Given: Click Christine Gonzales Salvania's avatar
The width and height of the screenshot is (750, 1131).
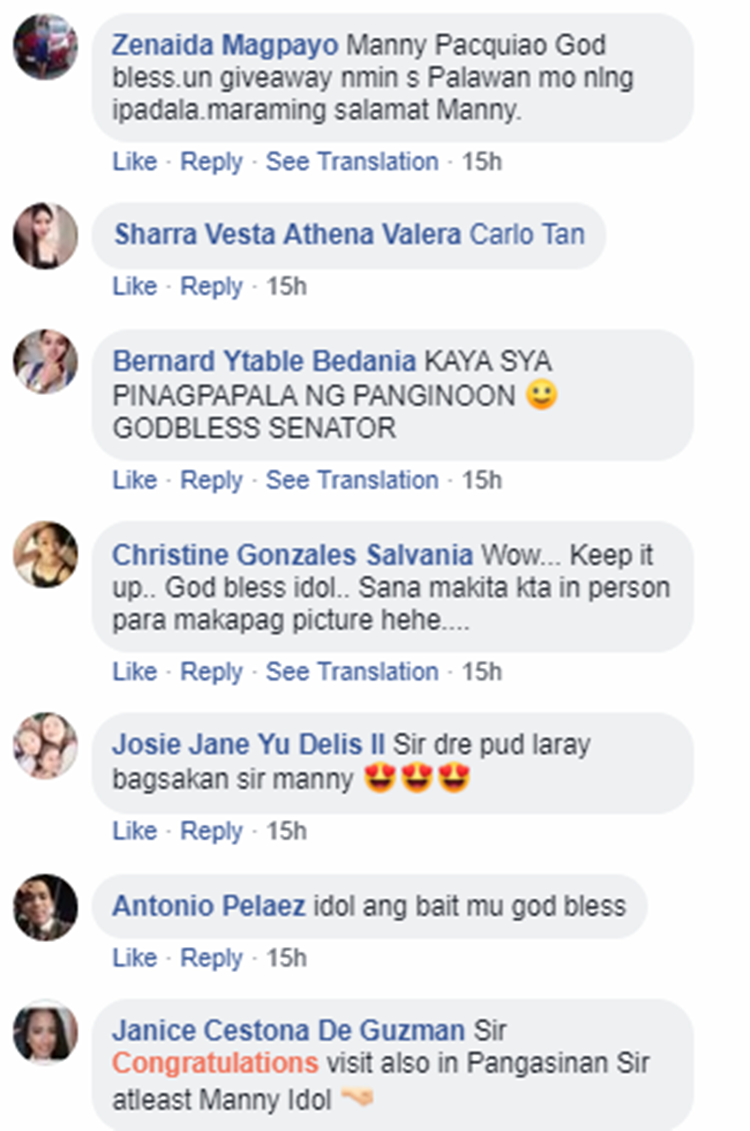Looking at the screenshot, I should point(45,553).
